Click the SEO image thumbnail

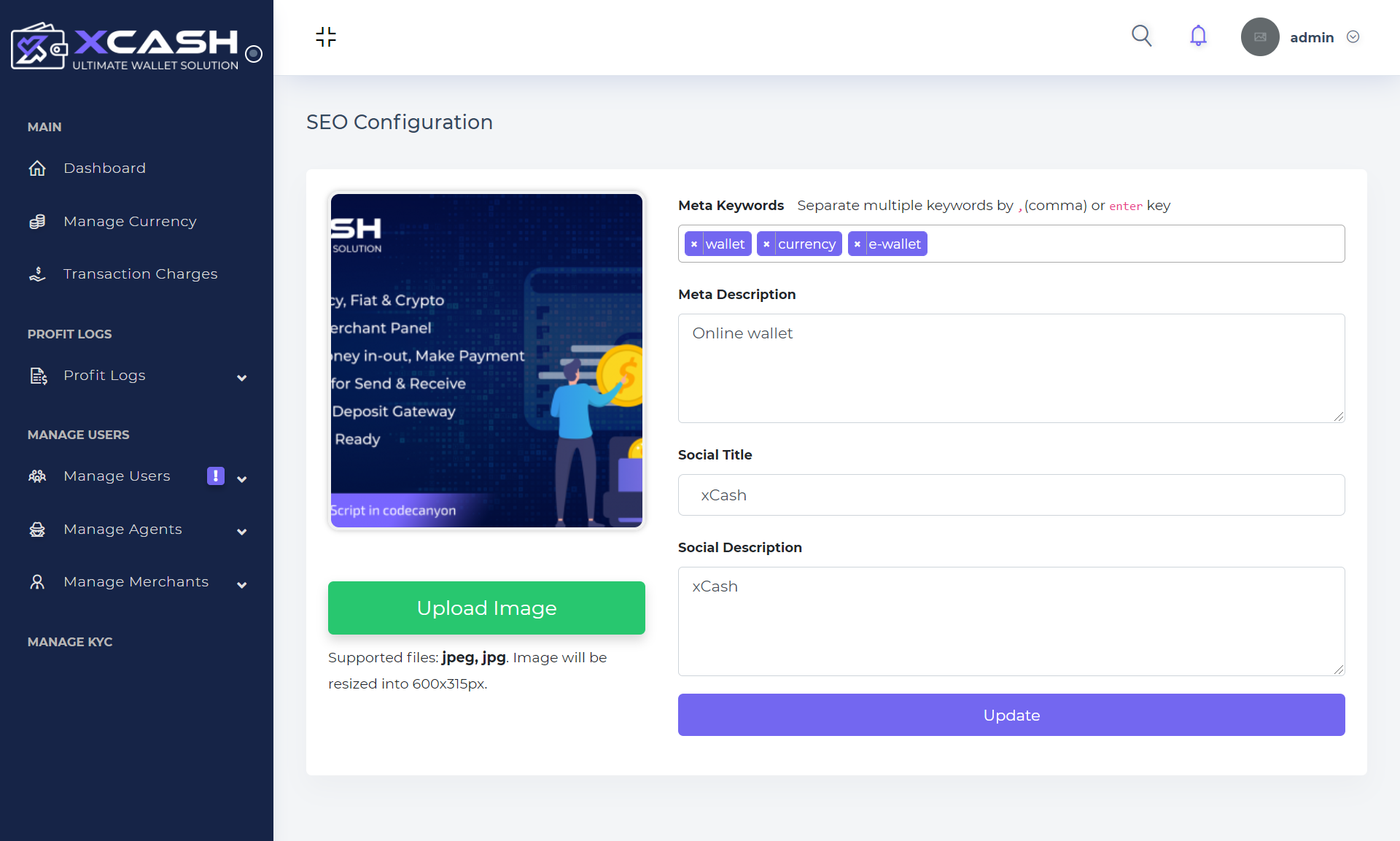pos(487,360)
